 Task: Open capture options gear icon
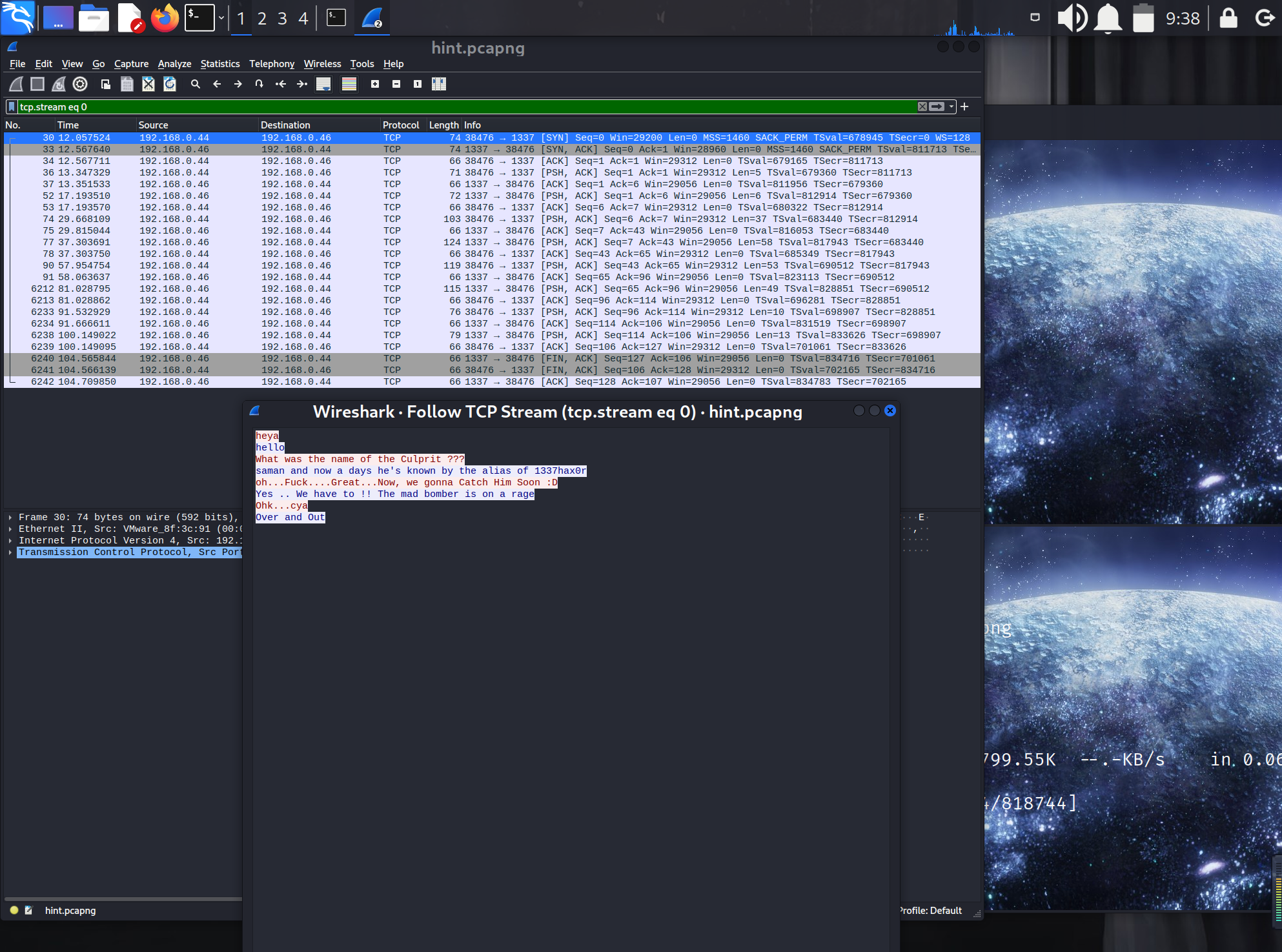click(80, 84)
